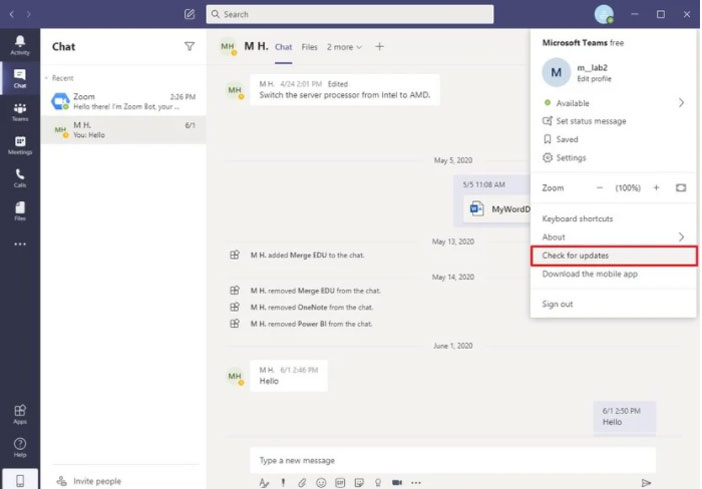702x489 pixels.
Task: Click the Edit profile link
Action: tap(594, 79)
